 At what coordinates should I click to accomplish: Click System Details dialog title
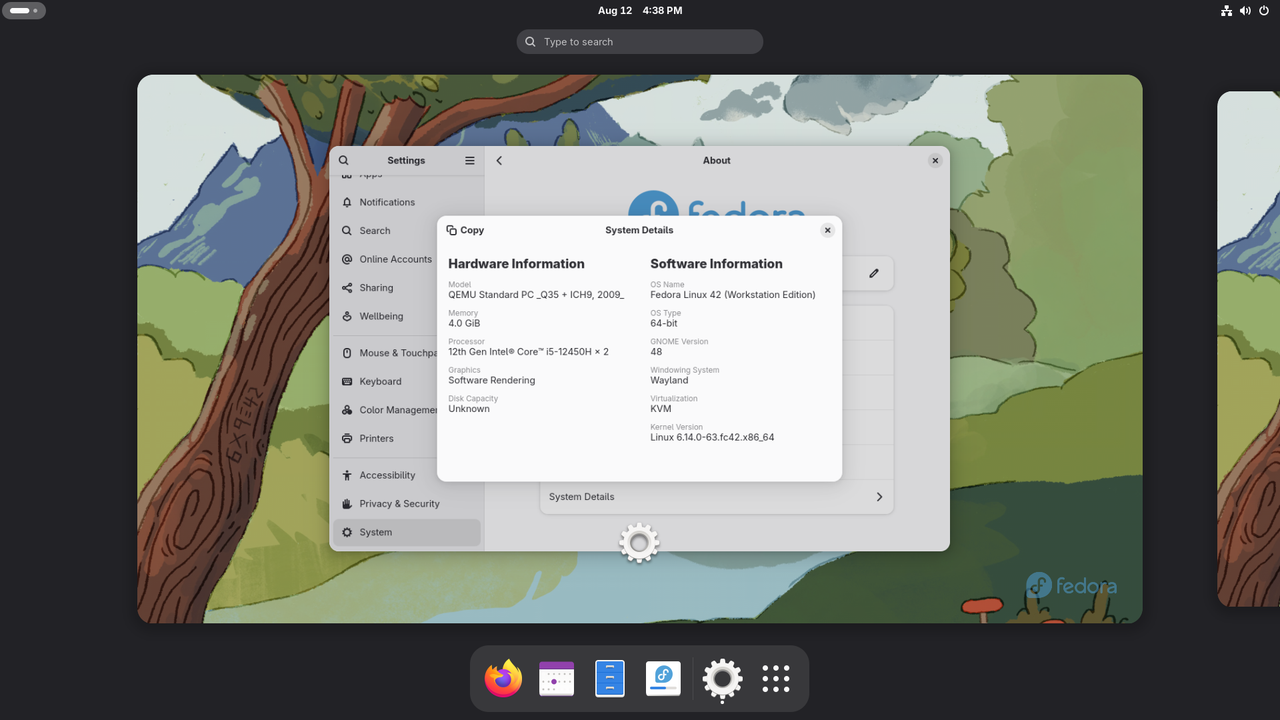coord(639,230)
